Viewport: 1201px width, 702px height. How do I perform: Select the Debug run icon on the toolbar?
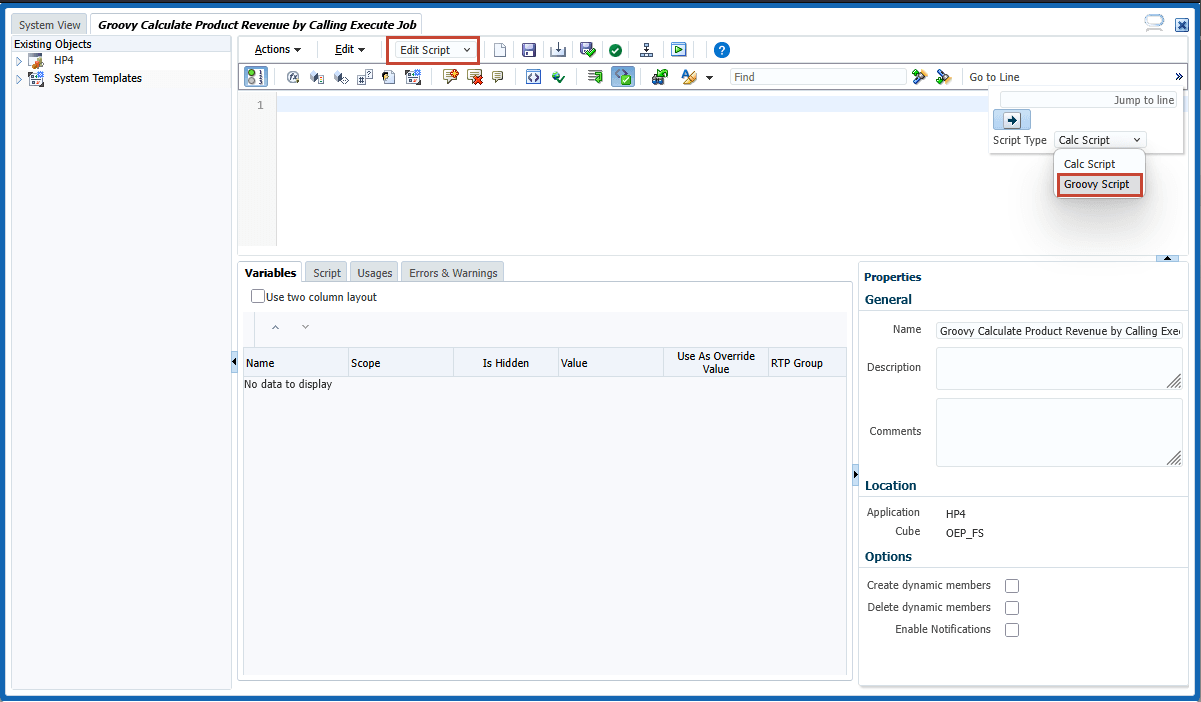[x=679, y=49]
